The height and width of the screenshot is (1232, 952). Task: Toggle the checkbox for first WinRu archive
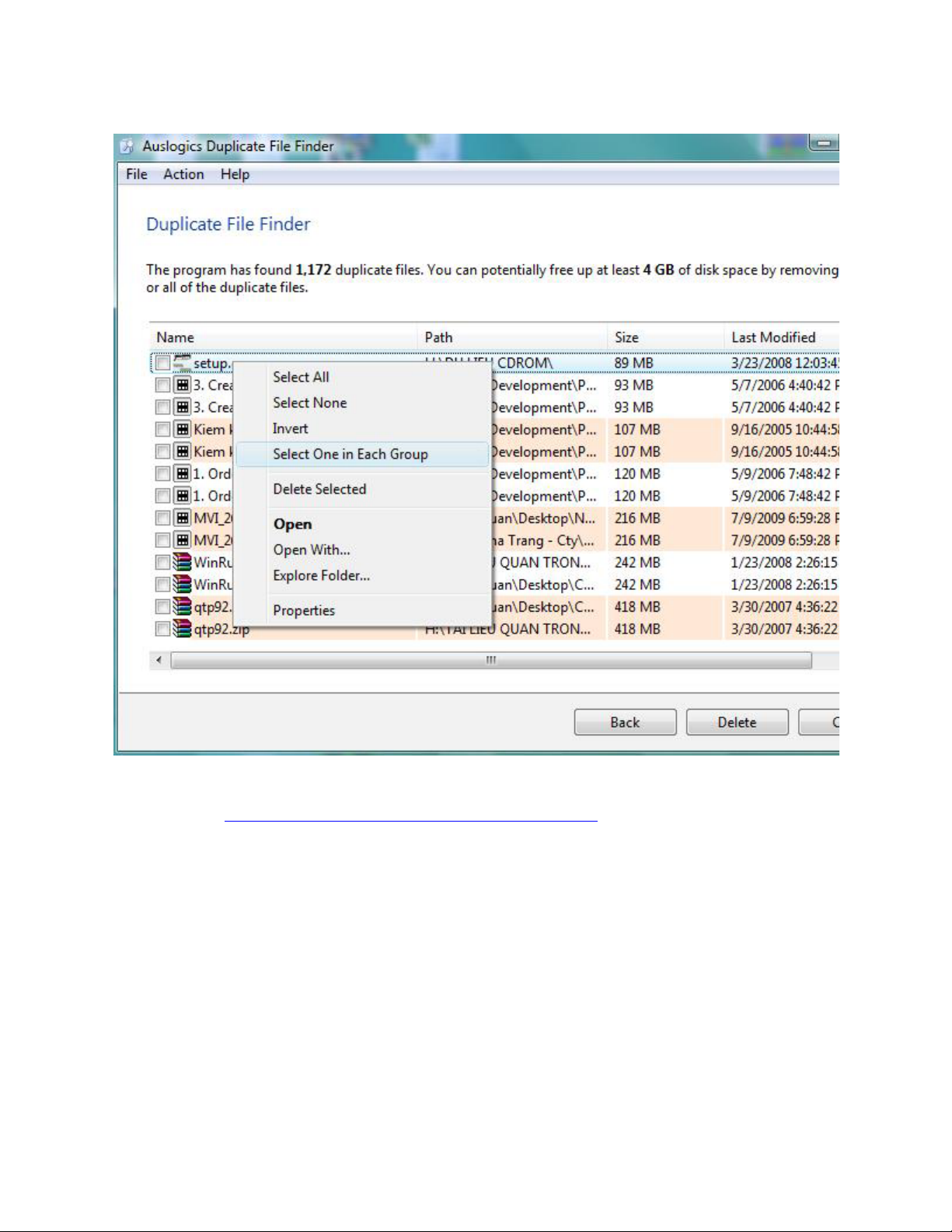[162, 562]
